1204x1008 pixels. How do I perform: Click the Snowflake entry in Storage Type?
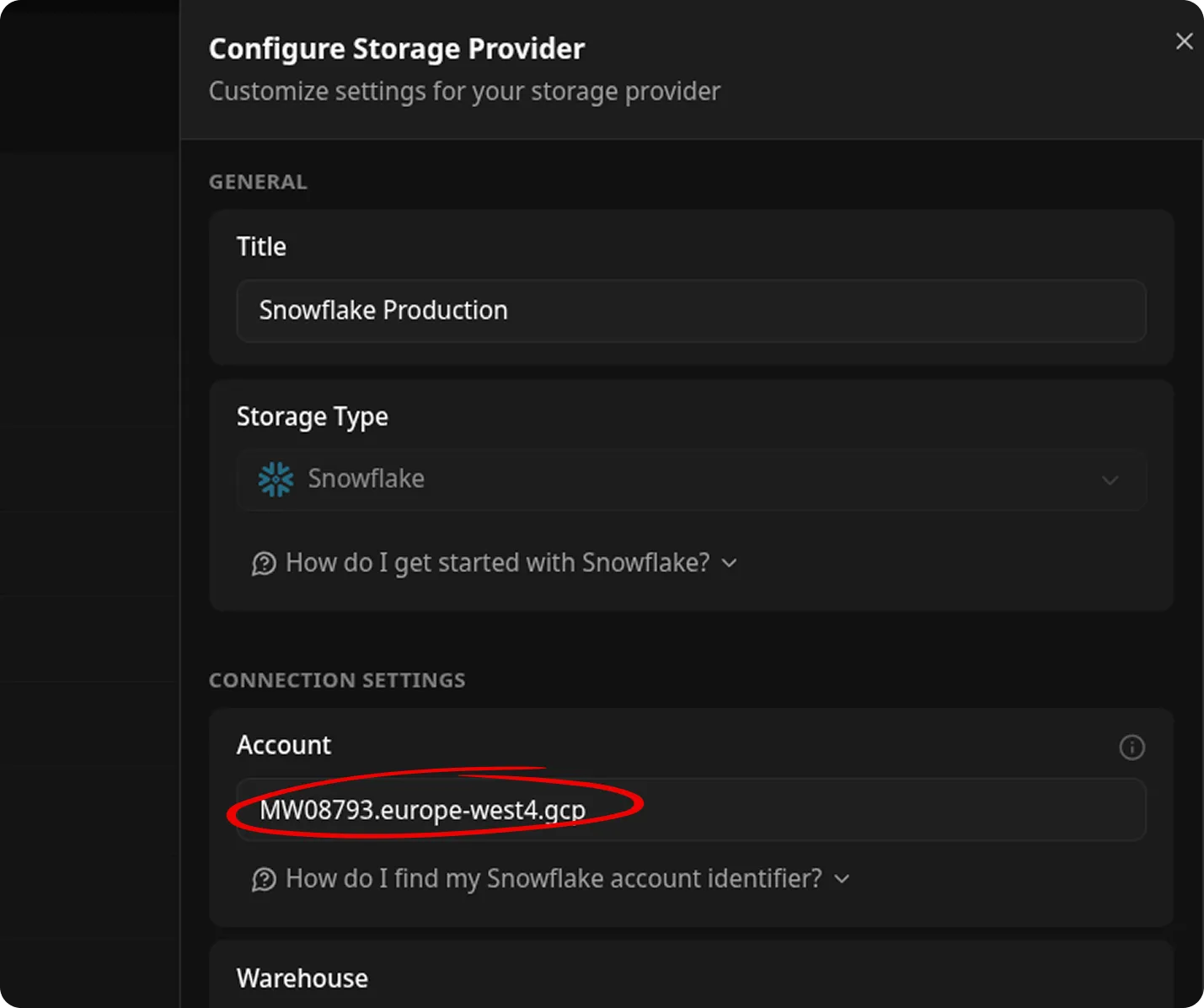pos(366,479)
